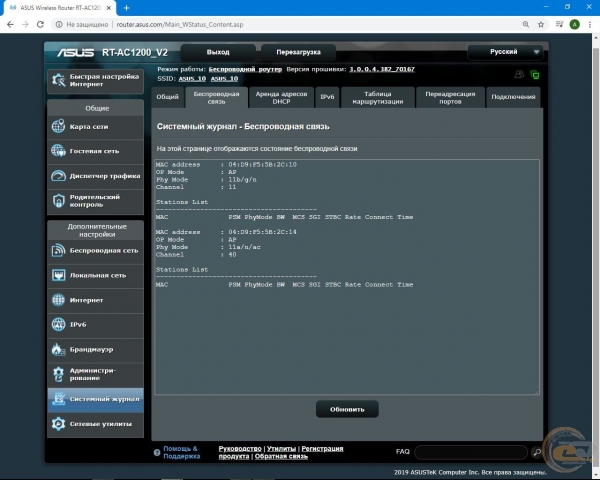Click the FAQ search magnifier icon

click(x=537, y=452)
